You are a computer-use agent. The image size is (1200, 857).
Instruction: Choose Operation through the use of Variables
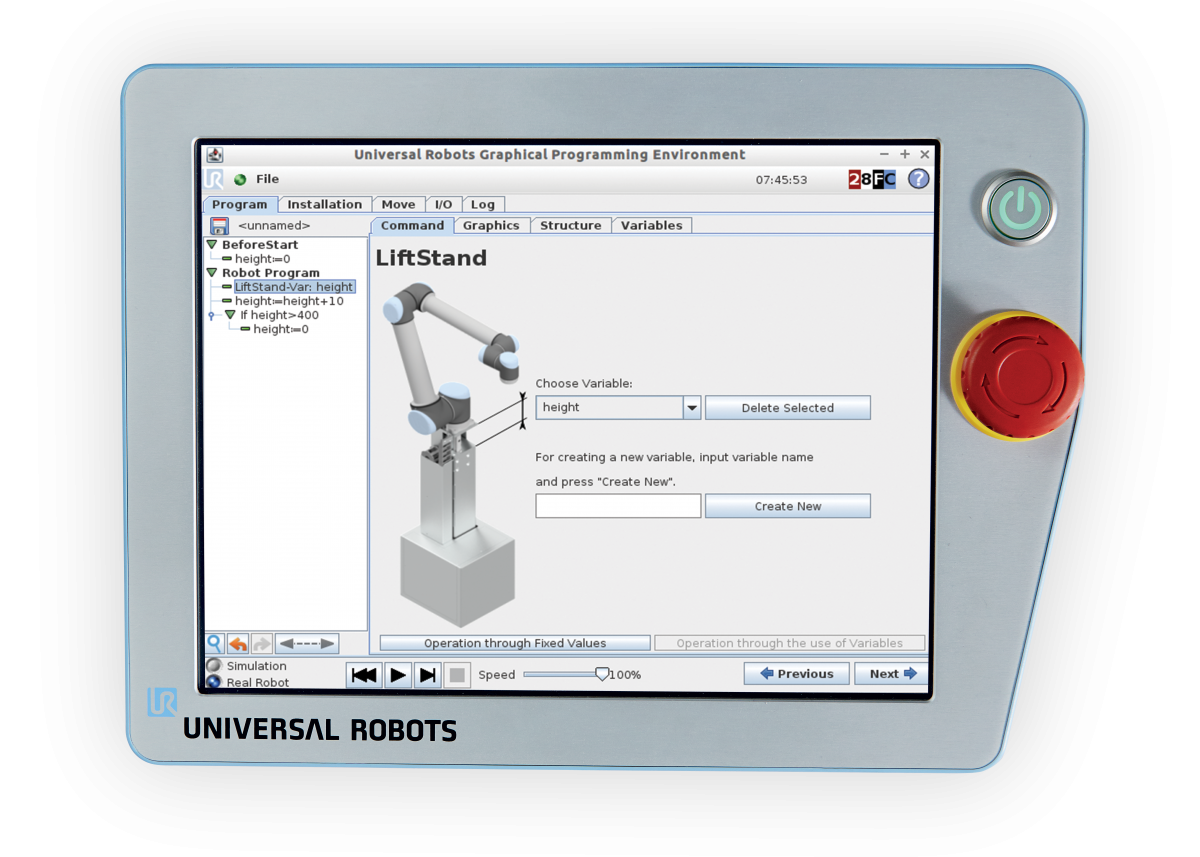[x=789, y=643]
